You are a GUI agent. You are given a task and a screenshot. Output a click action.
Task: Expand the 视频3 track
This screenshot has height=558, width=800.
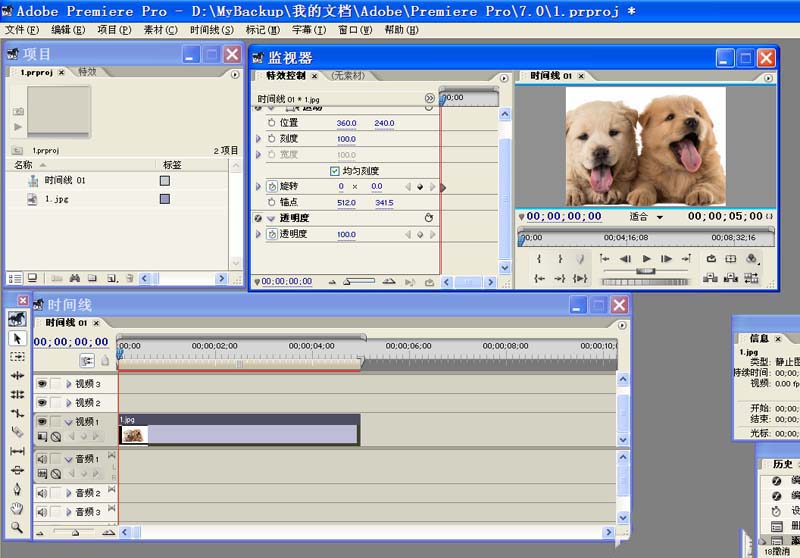click(68, 384)
